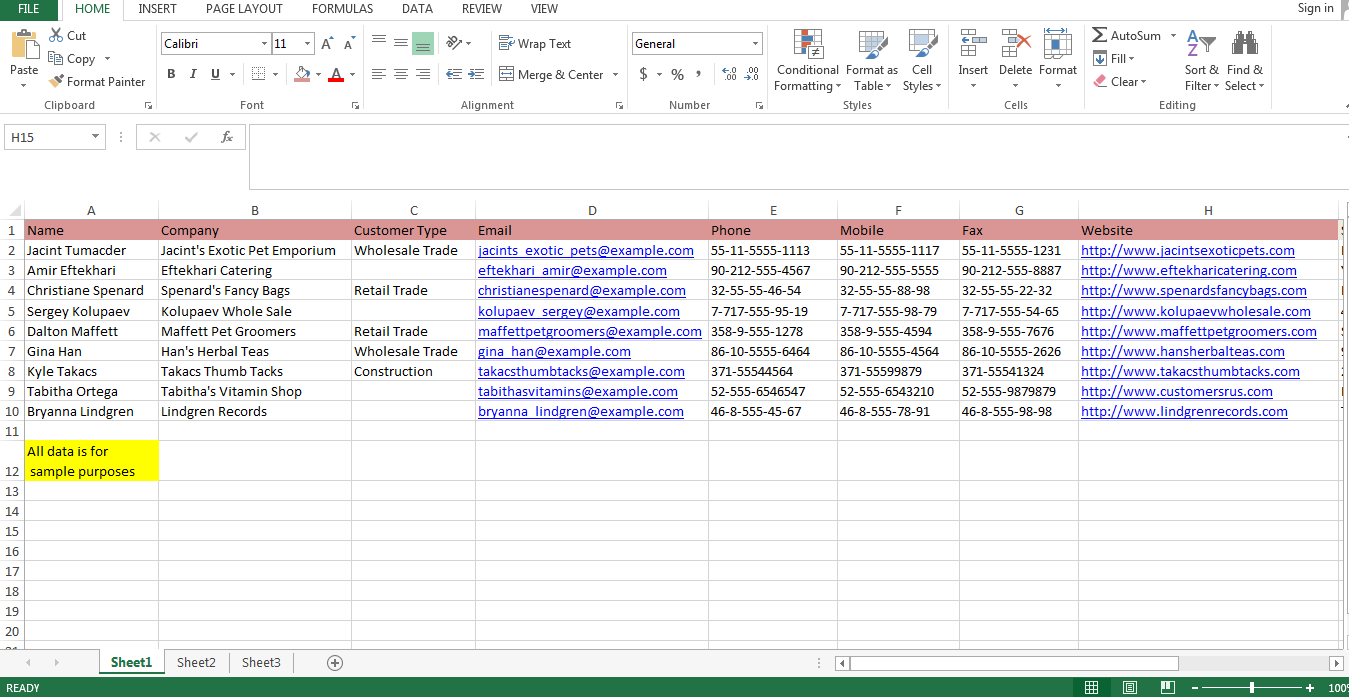1349x697 pixels.
Task: Increase decimal places shown
Action: click(729, 74)
